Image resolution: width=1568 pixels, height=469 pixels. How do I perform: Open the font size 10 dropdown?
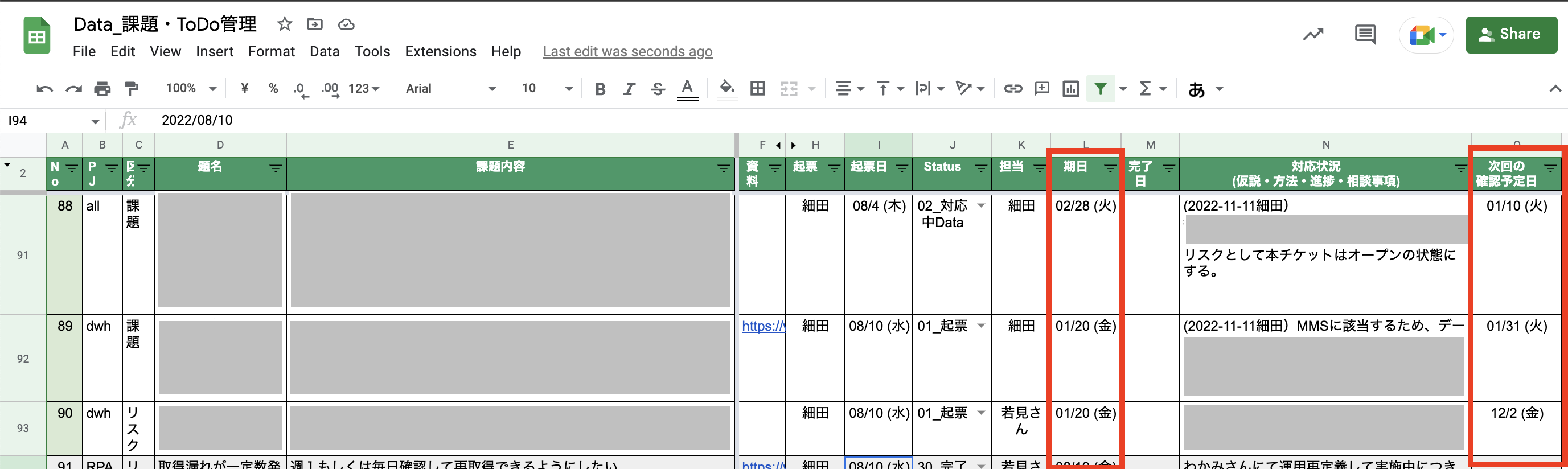click(x=546, y=89)
